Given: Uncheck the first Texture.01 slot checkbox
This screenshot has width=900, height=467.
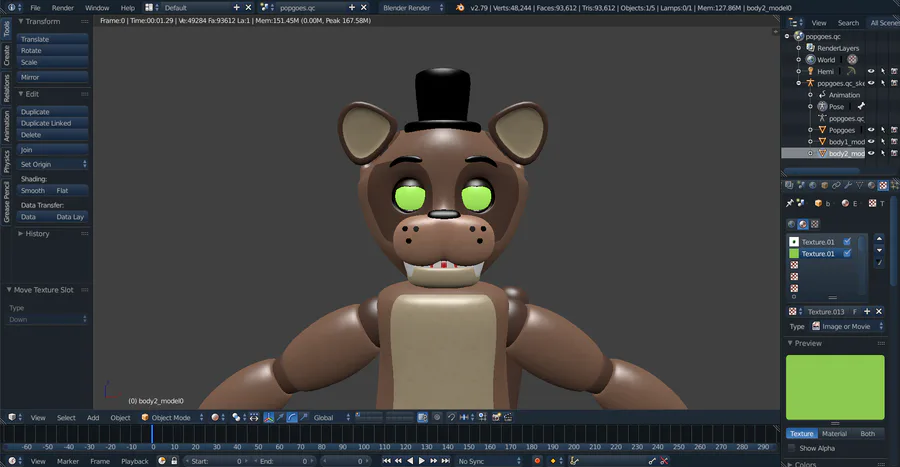Looking at the screenshot, I should point(847,242).
